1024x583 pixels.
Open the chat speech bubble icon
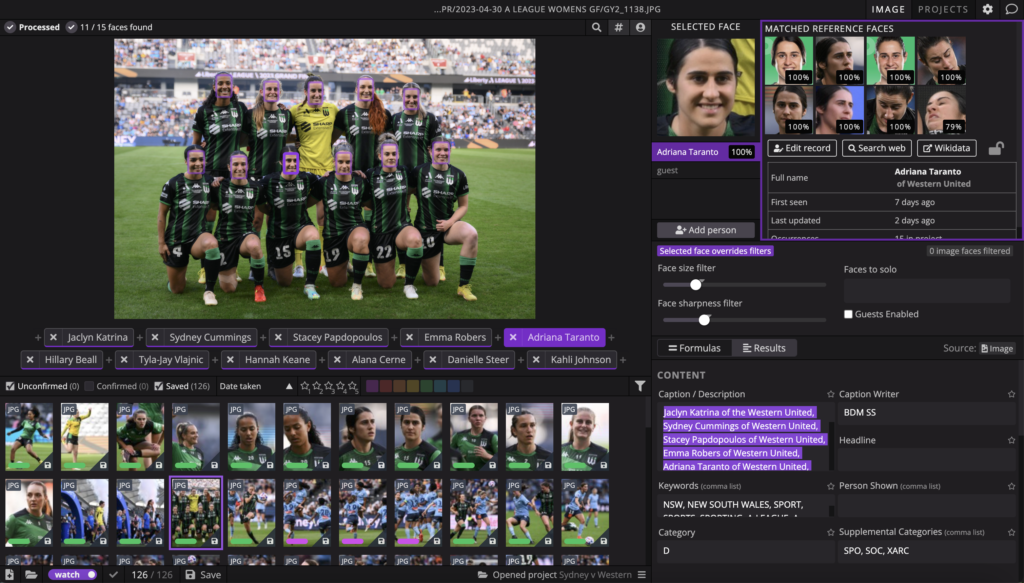1011,9
